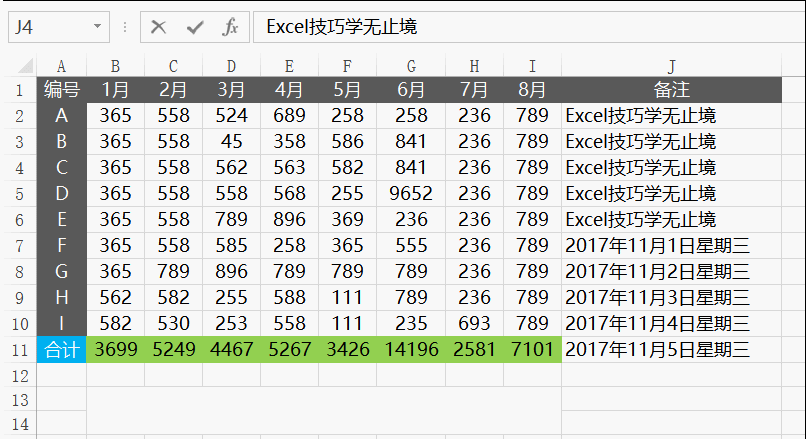Select column B header
The image size is (806, 439).
(x=115, y=66)
